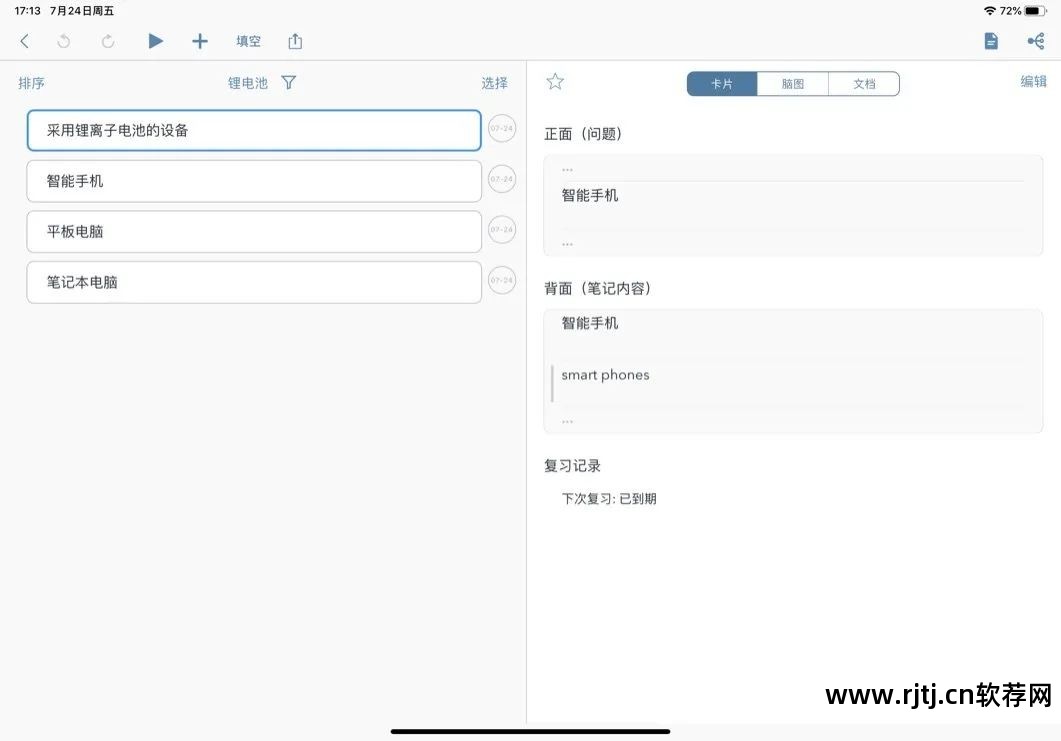Screen dimensions: 1061x741
Task: Tap the top ellipsis in front-side box
Action: (567, 170)
